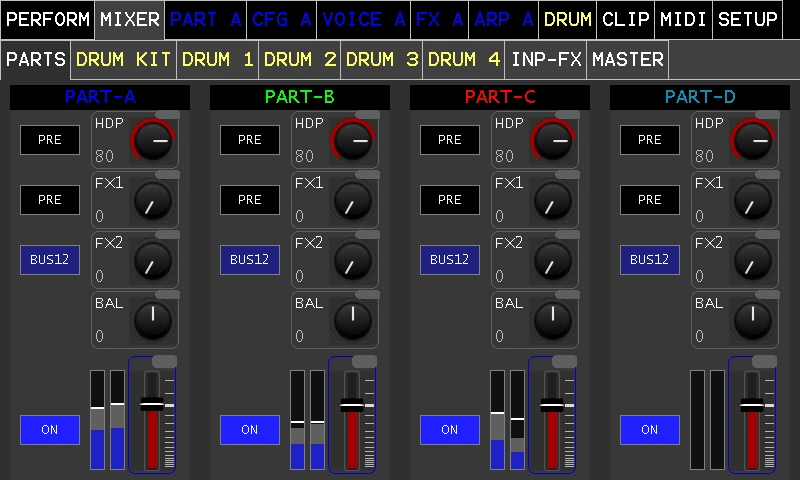
Task: Click PART-B FX1 send knob
Action: pyautogui.click(x=353, y=201)
